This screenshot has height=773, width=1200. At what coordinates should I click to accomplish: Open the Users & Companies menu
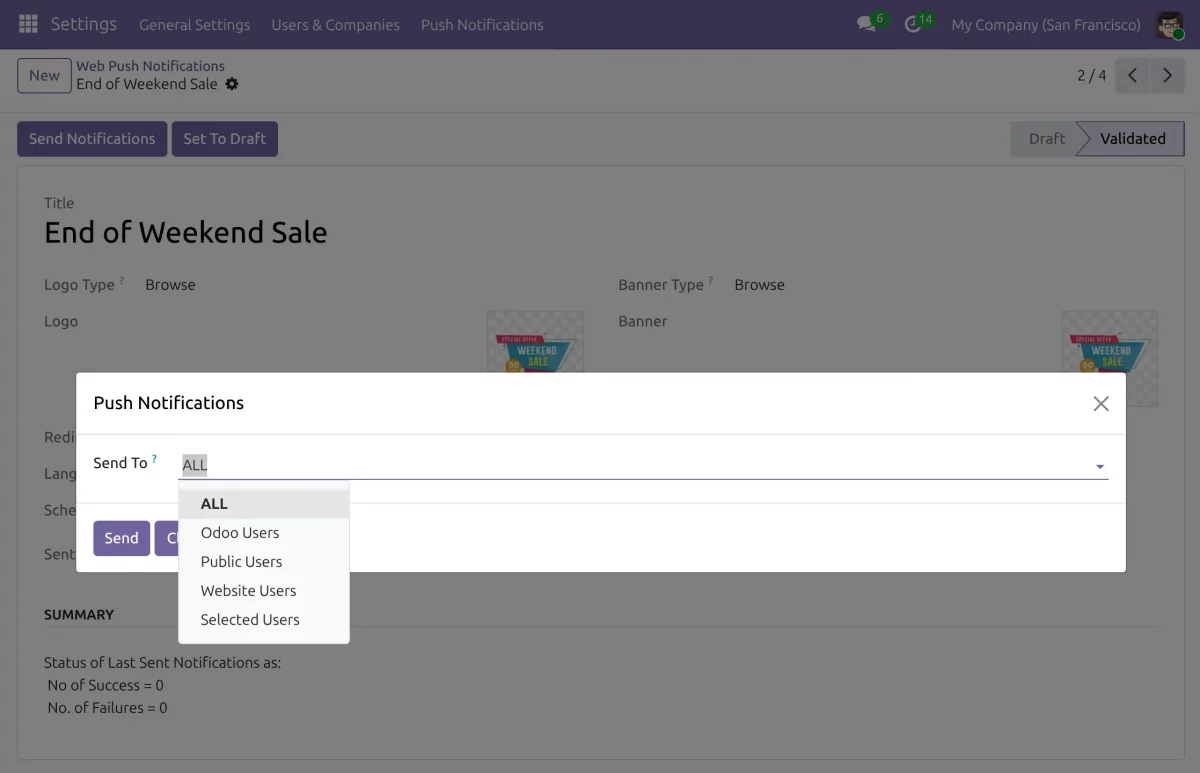click(x=335, y=25)
